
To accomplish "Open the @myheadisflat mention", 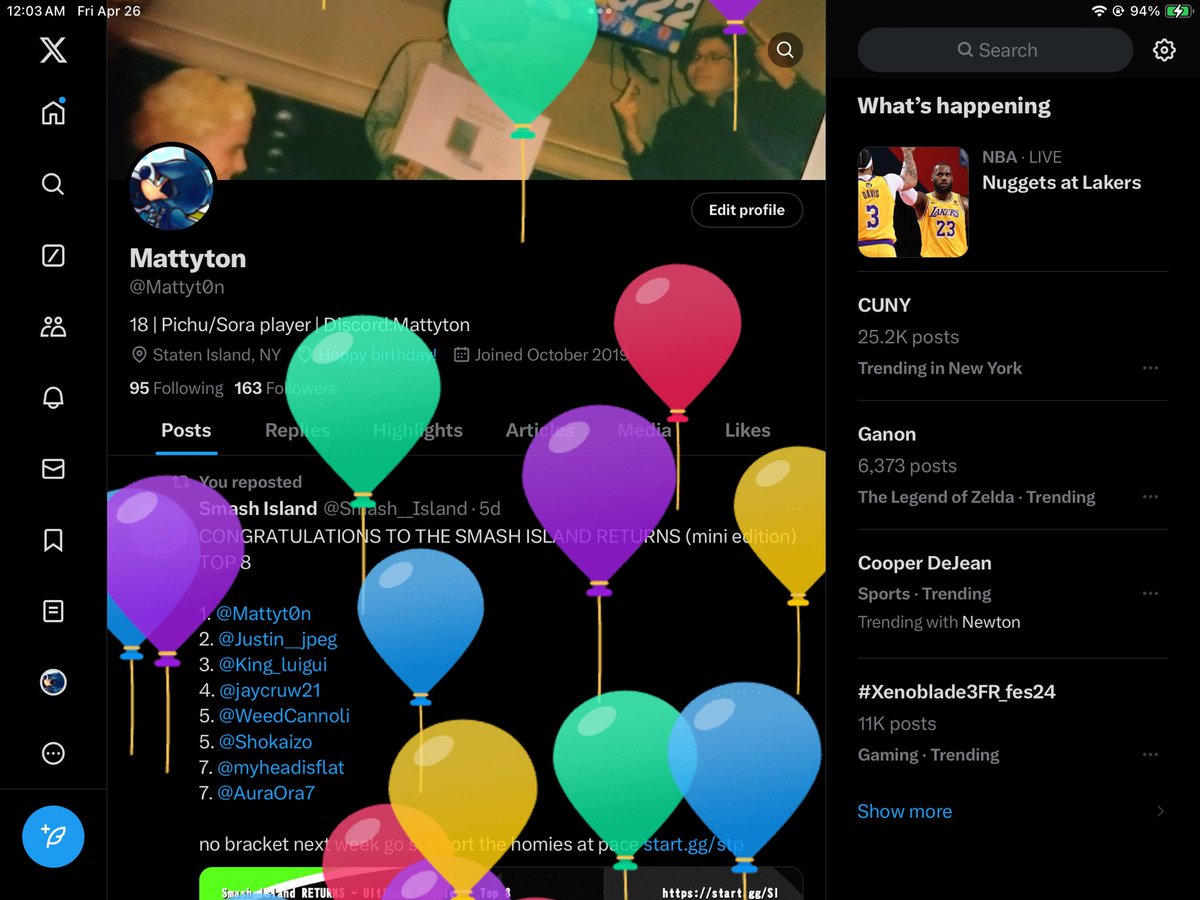I will click(280, 768).
